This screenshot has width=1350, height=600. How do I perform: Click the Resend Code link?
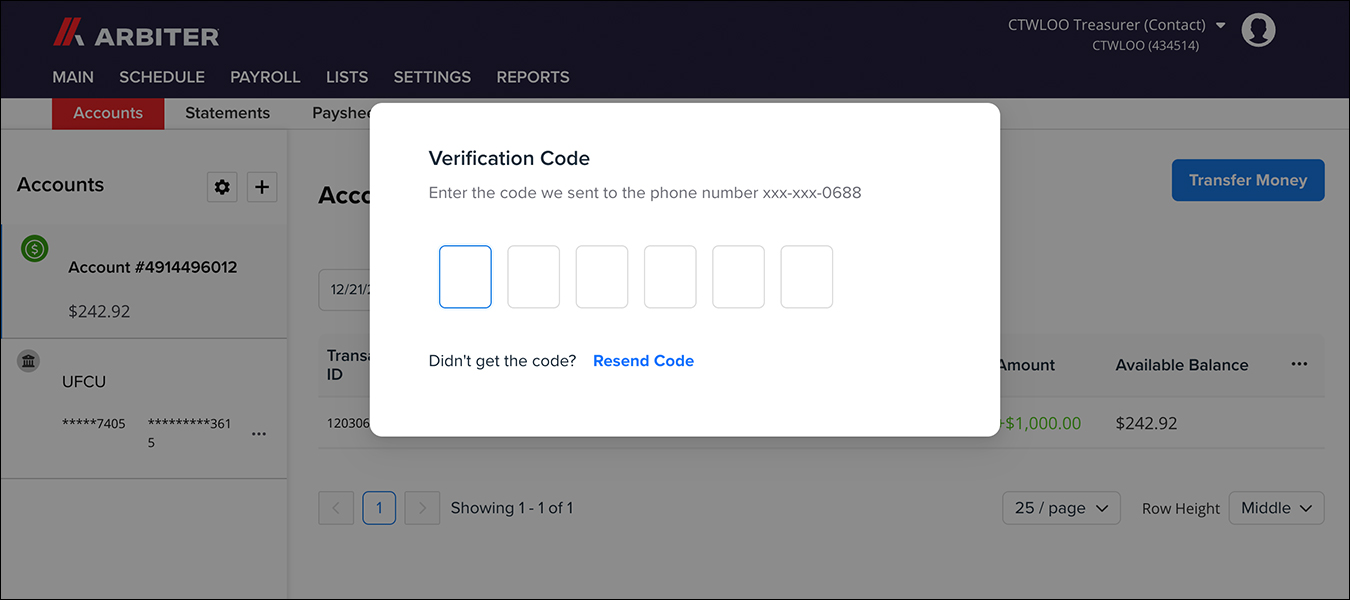click(x=643, y=361)
